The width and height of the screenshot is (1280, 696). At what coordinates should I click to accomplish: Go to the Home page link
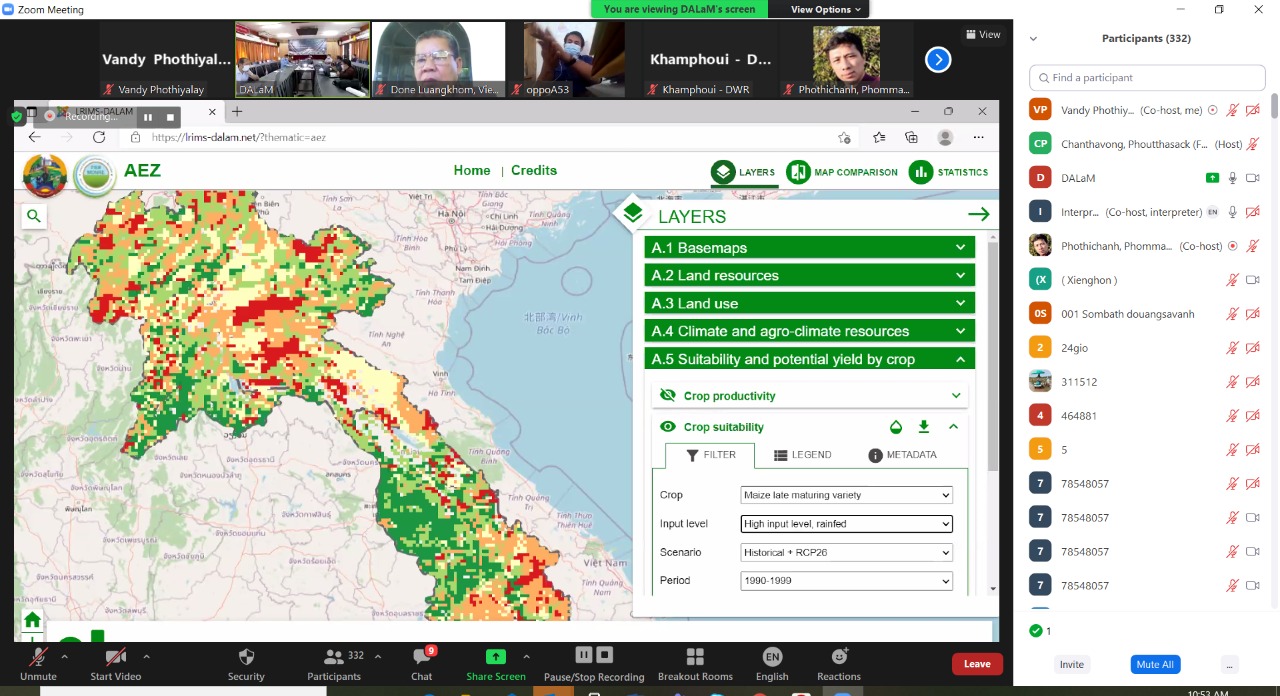pos(472,170)
